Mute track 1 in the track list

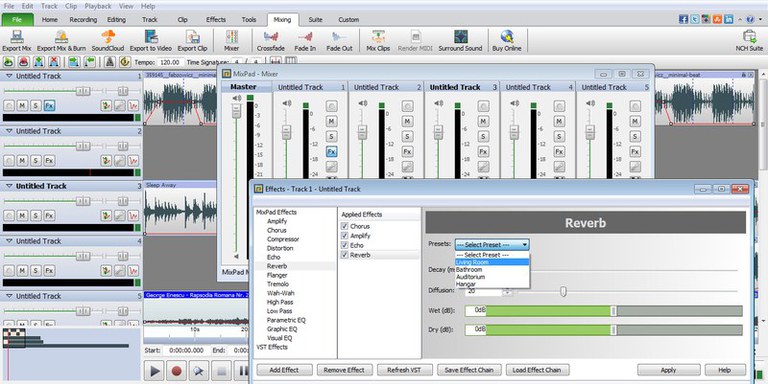pyautogui.click(x=22, y=105)
